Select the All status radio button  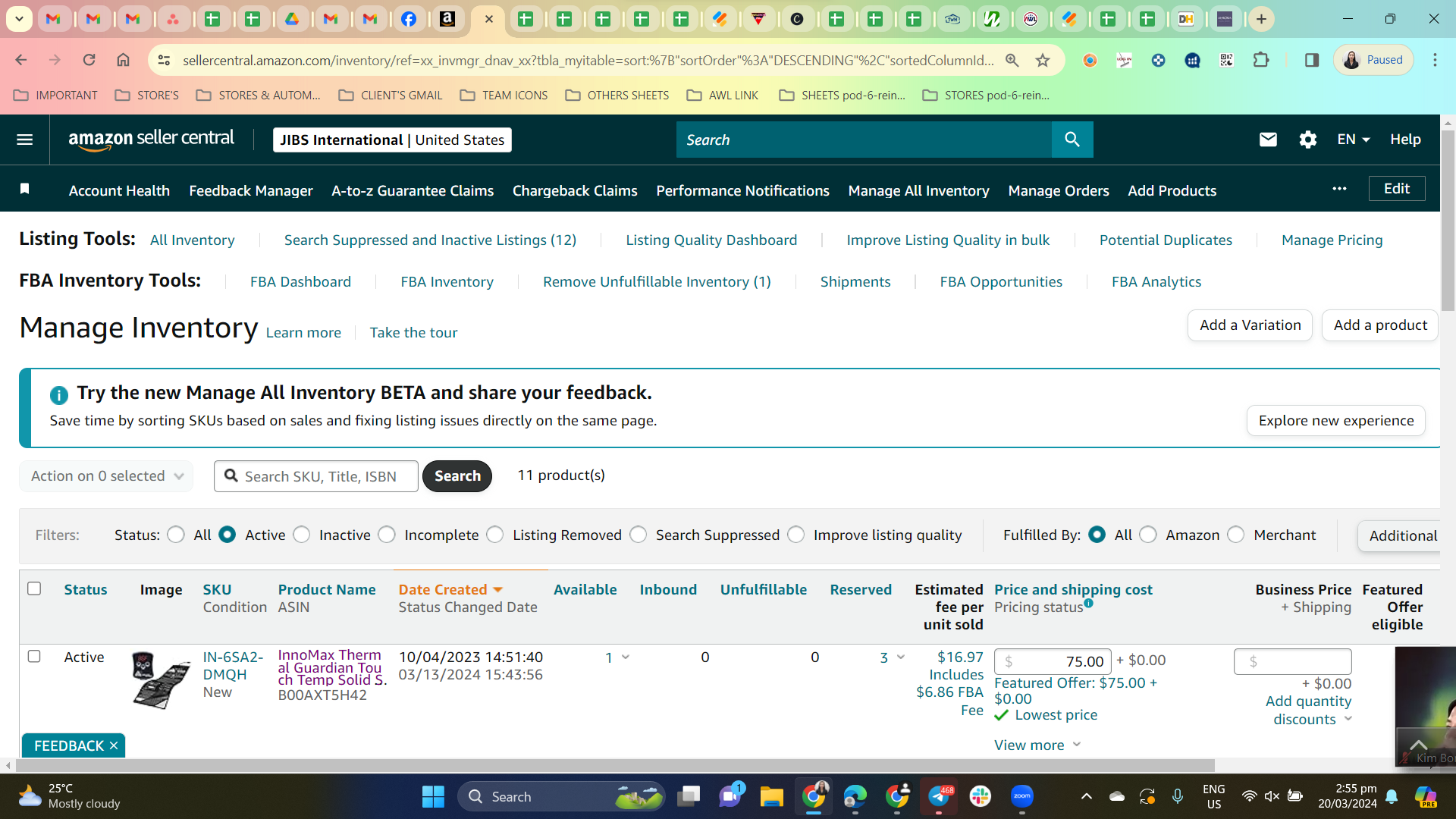pyautogui.click(x=176, y=535)
